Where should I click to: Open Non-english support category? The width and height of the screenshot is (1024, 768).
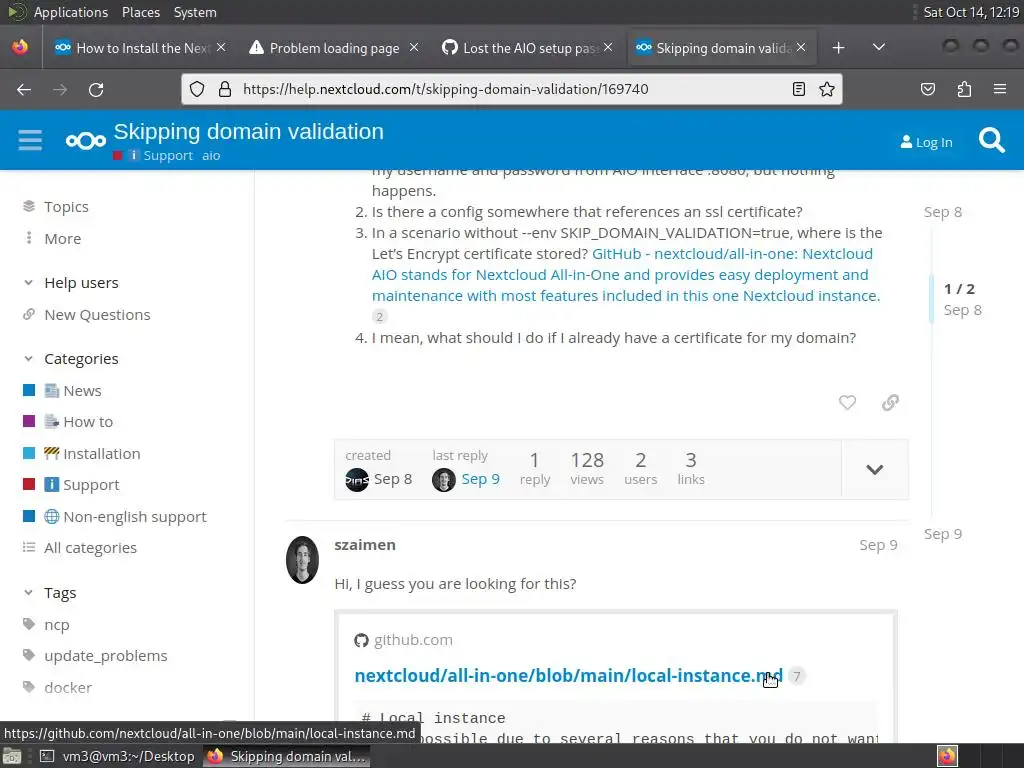pyautogui.click(x=135, y=517)
